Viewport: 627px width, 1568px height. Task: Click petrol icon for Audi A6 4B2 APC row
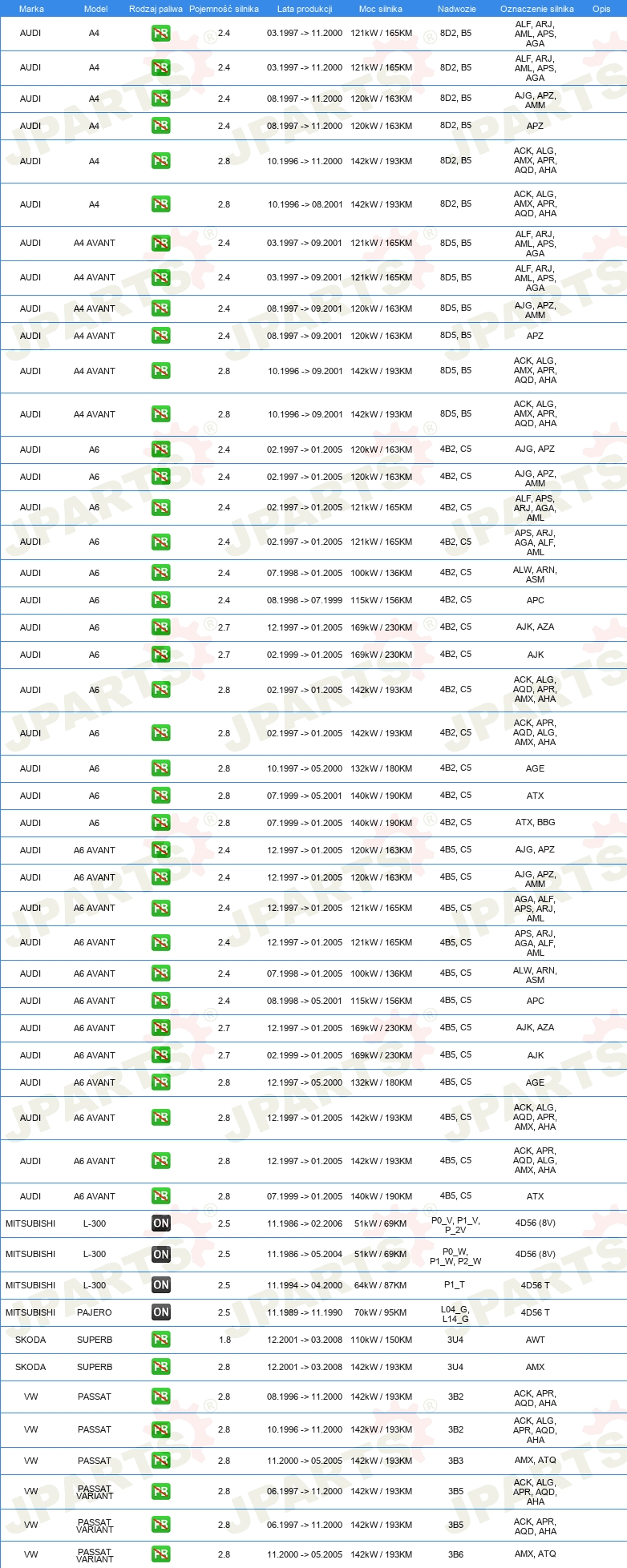pos(161,600)
